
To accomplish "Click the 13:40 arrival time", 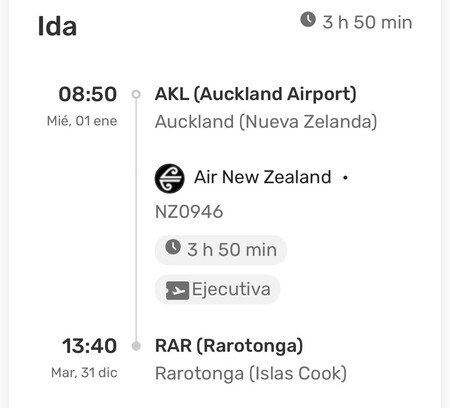I will pos(89,346).
